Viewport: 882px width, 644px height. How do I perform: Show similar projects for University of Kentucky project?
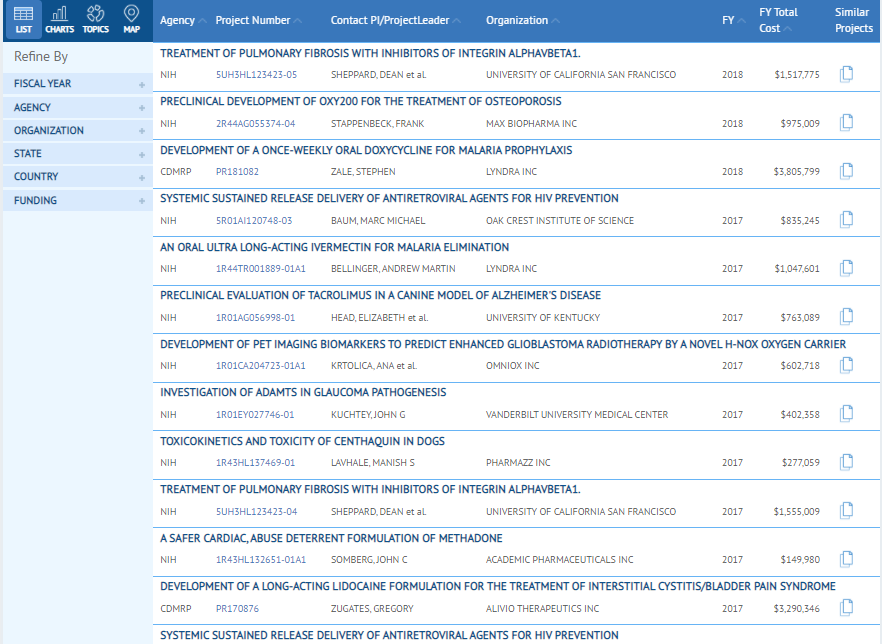(846, 317)
